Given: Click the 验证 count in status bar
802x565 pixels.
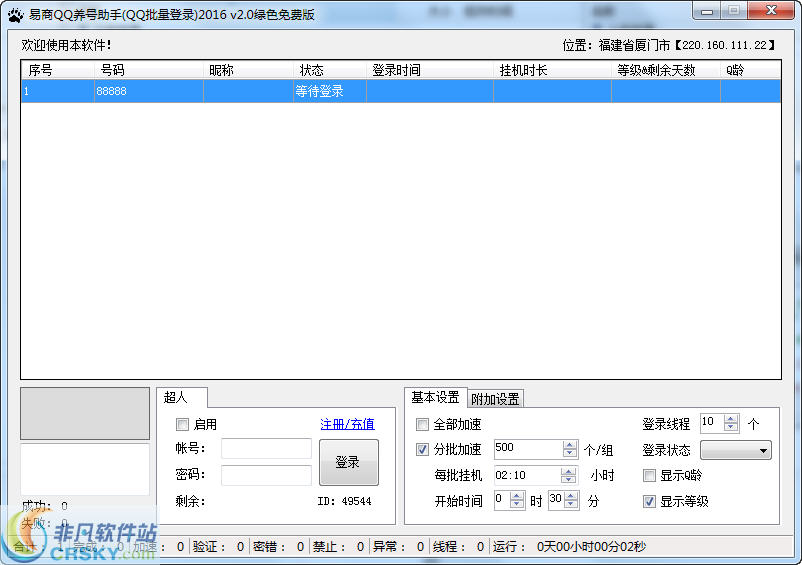Looking at the screenshot, I should pos(218,547).
